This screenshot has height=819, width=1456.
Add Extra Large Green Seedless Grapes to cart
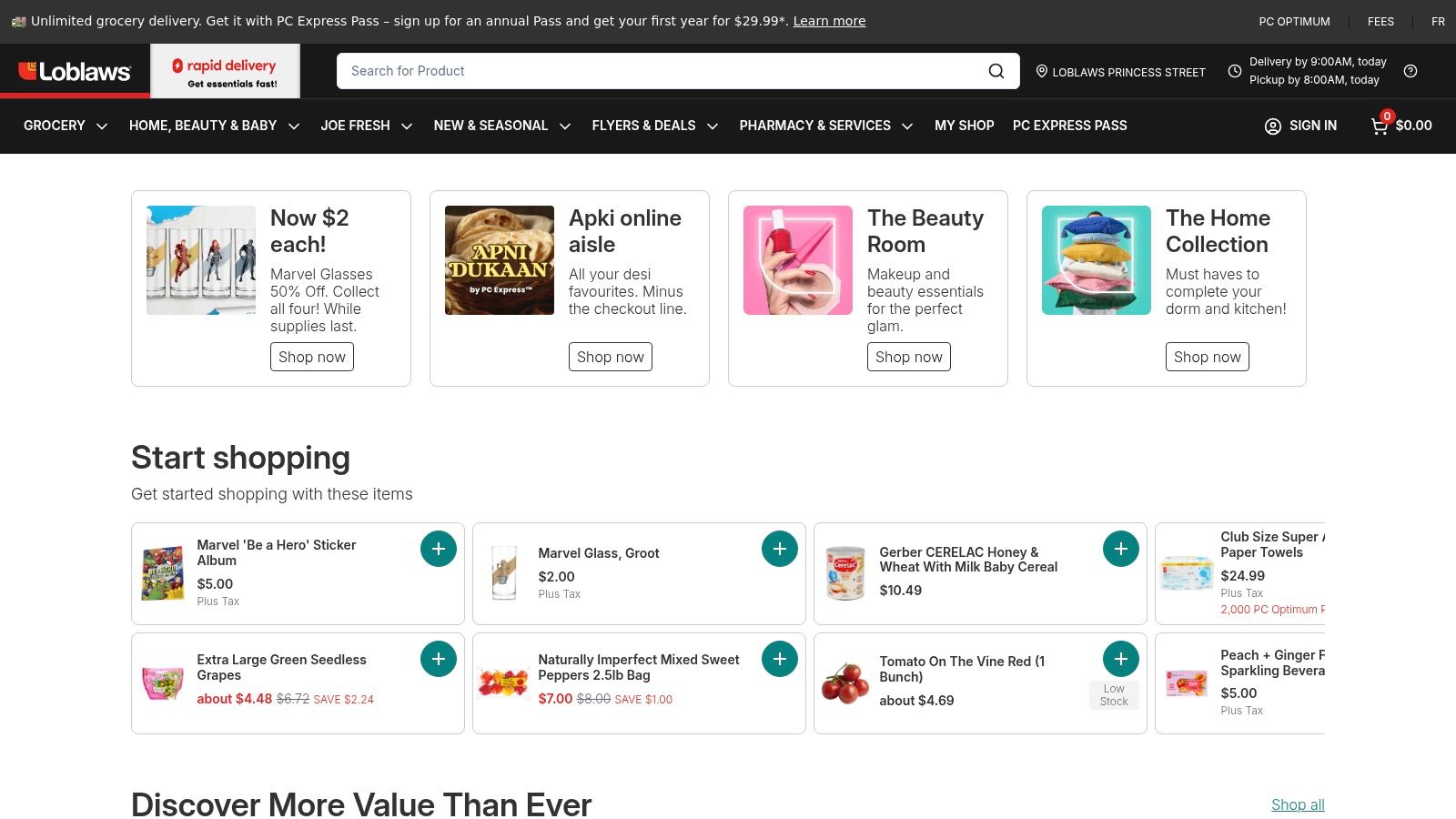pos(438,659)
